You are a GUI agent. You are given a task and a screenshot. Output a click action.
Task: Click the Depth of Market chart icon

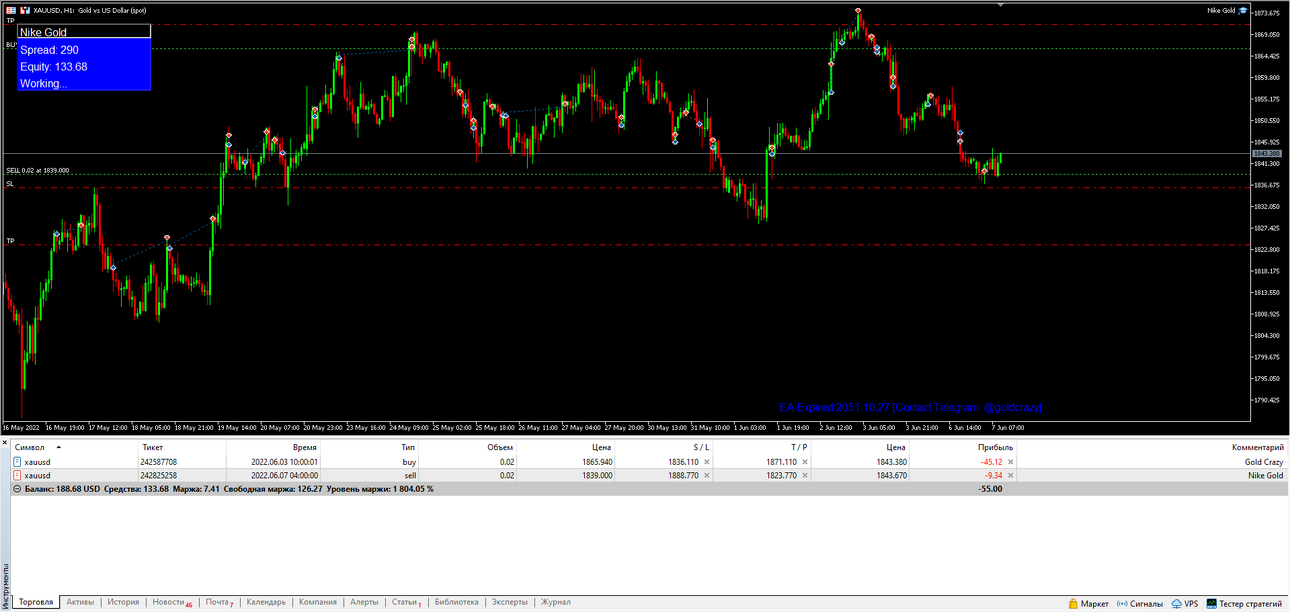point(25,10)
